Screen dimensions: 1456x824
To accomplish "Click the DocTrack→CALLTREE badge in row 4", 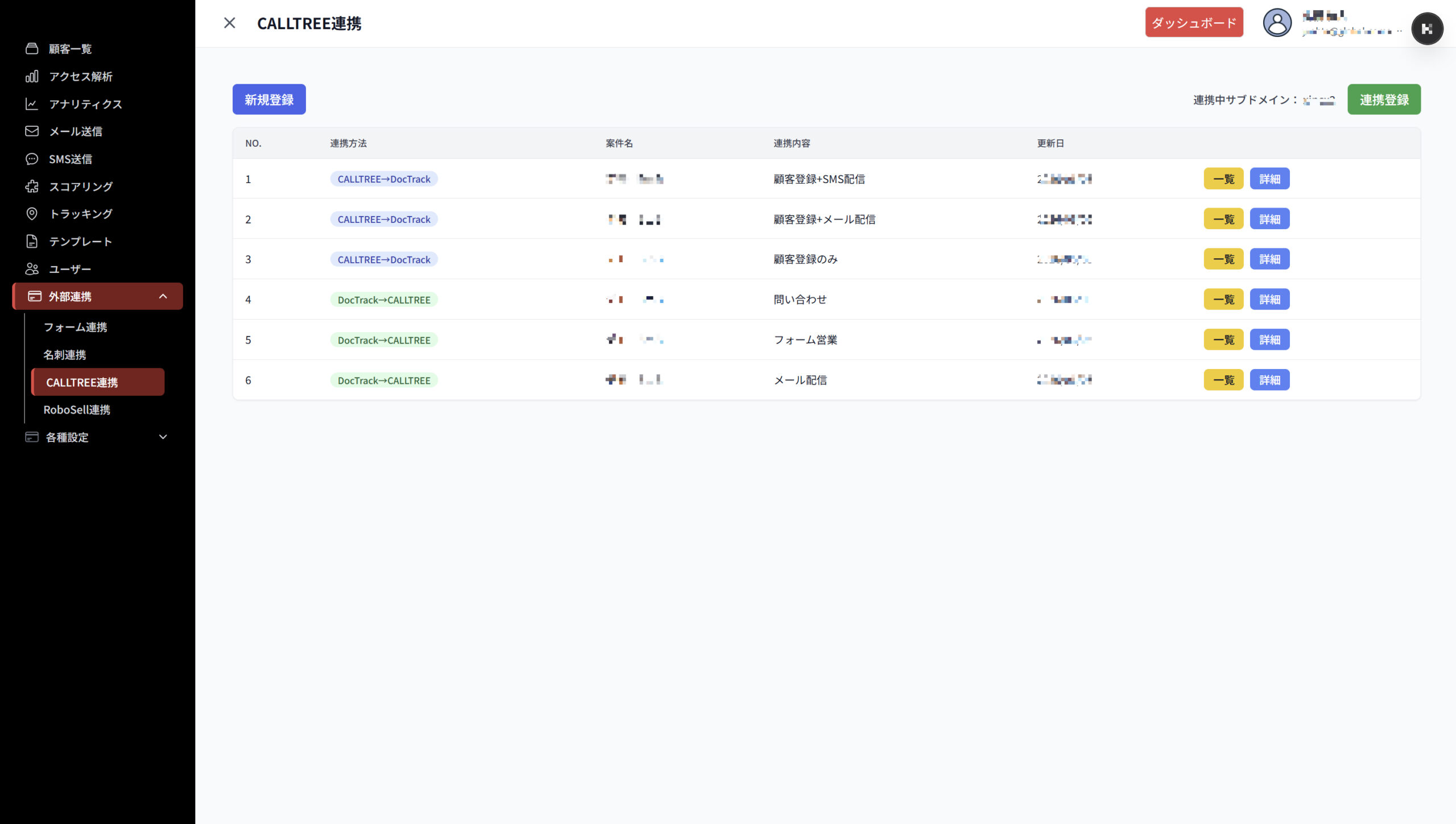I will click(x=384, y=300).
